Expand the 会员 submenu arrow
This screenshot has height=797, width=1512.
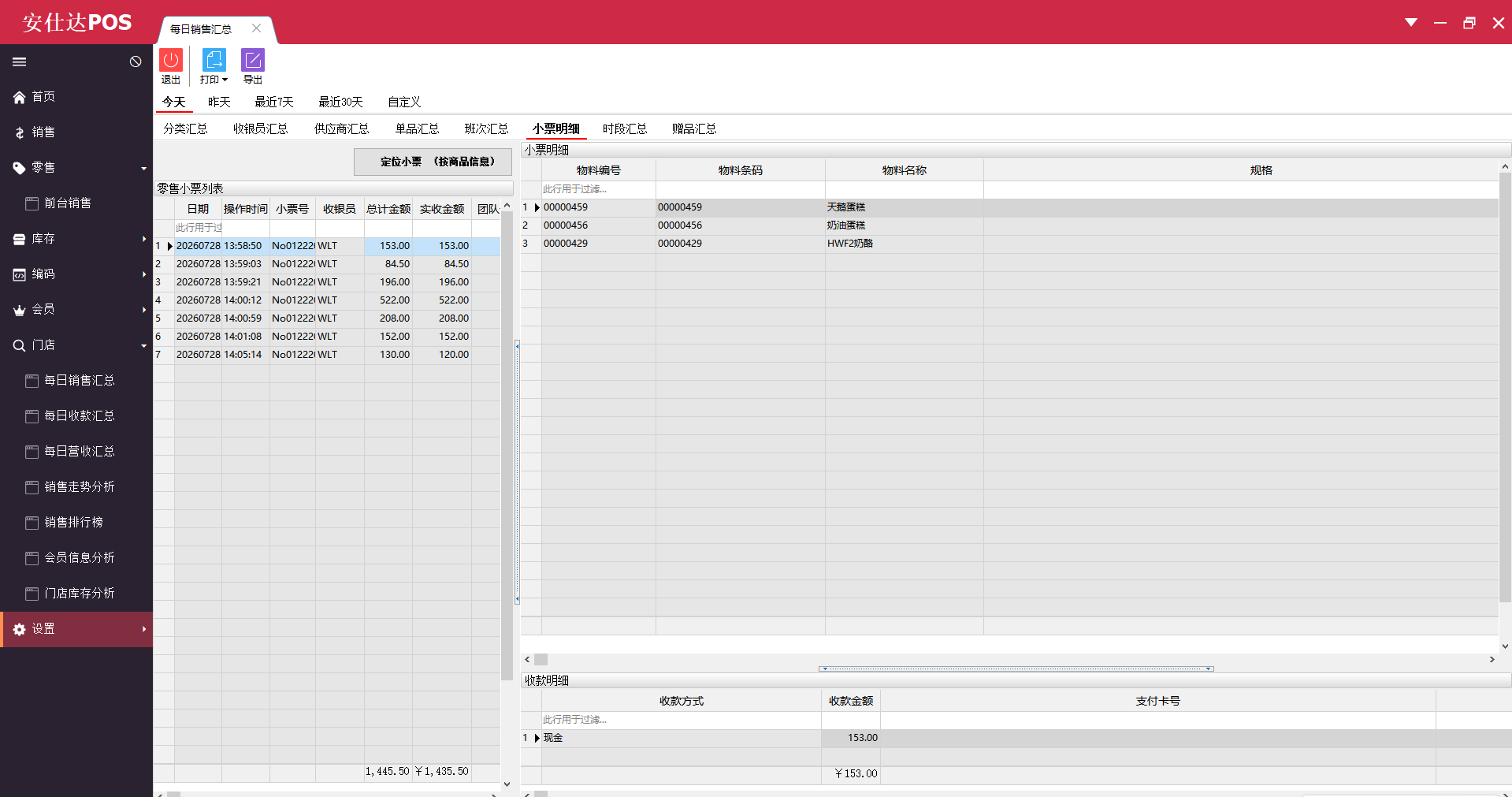pyautogui.click(x=144, y=310)
